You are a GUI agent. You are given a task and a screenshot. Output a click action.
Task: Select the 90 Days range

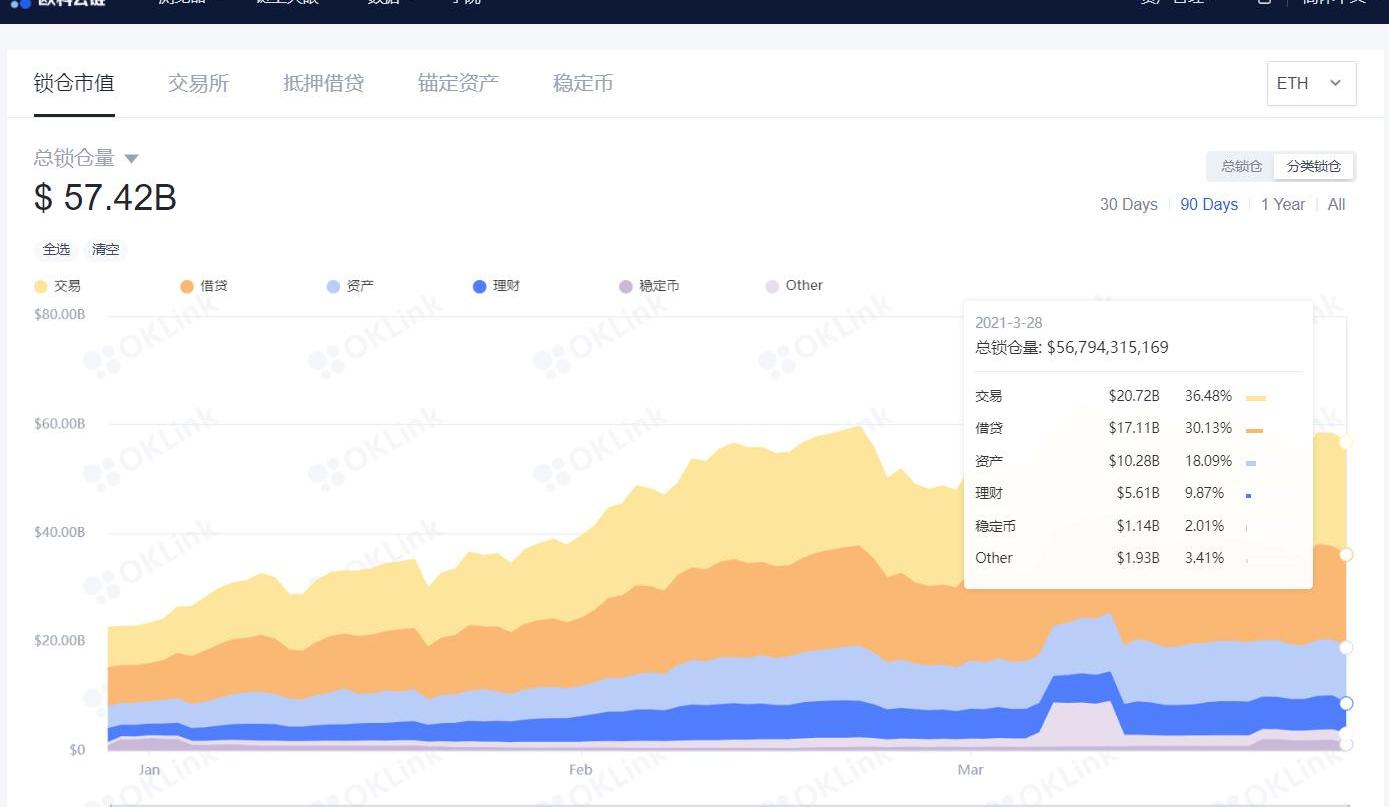point(1209,204)
